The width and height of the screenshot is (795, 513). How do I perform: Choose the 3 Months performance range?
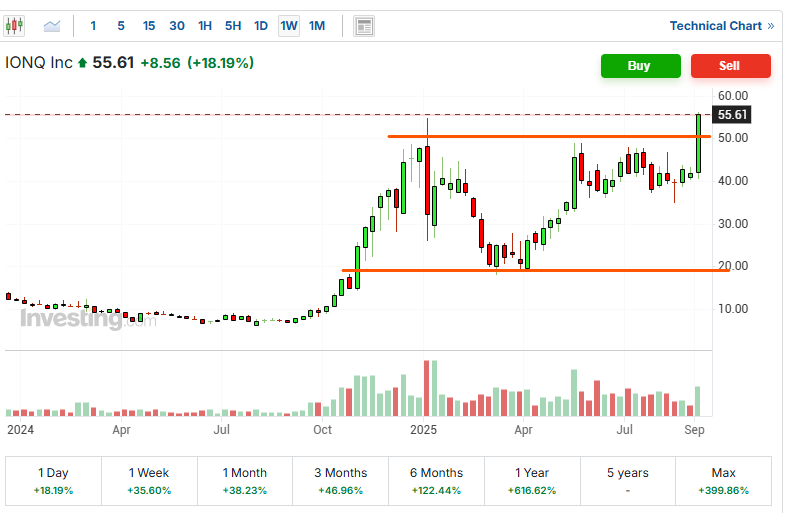[341, 481]
